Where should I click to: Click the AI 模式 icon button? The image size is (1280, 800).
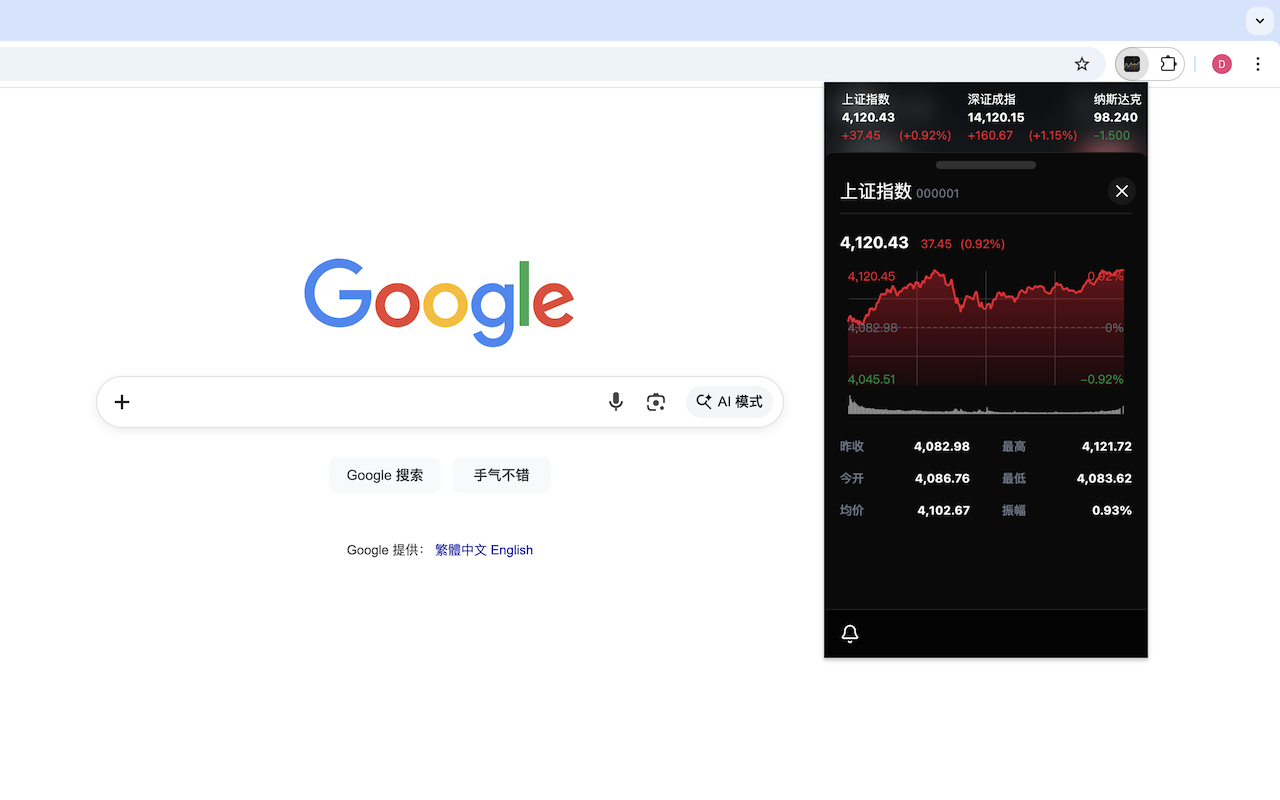click(730, 401)
